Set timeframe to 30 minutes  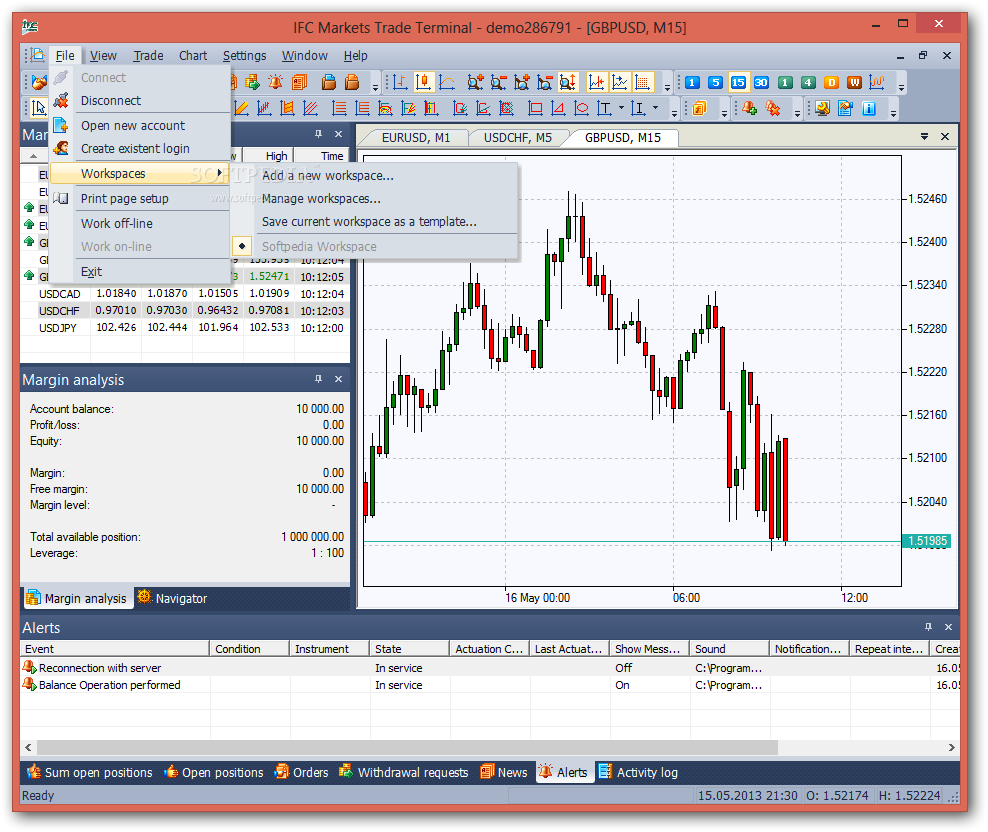[x=761, y=83]
